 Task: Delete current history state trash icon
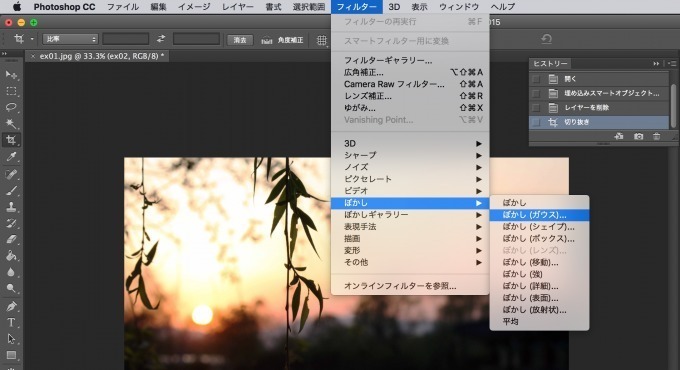coord(657,136)
